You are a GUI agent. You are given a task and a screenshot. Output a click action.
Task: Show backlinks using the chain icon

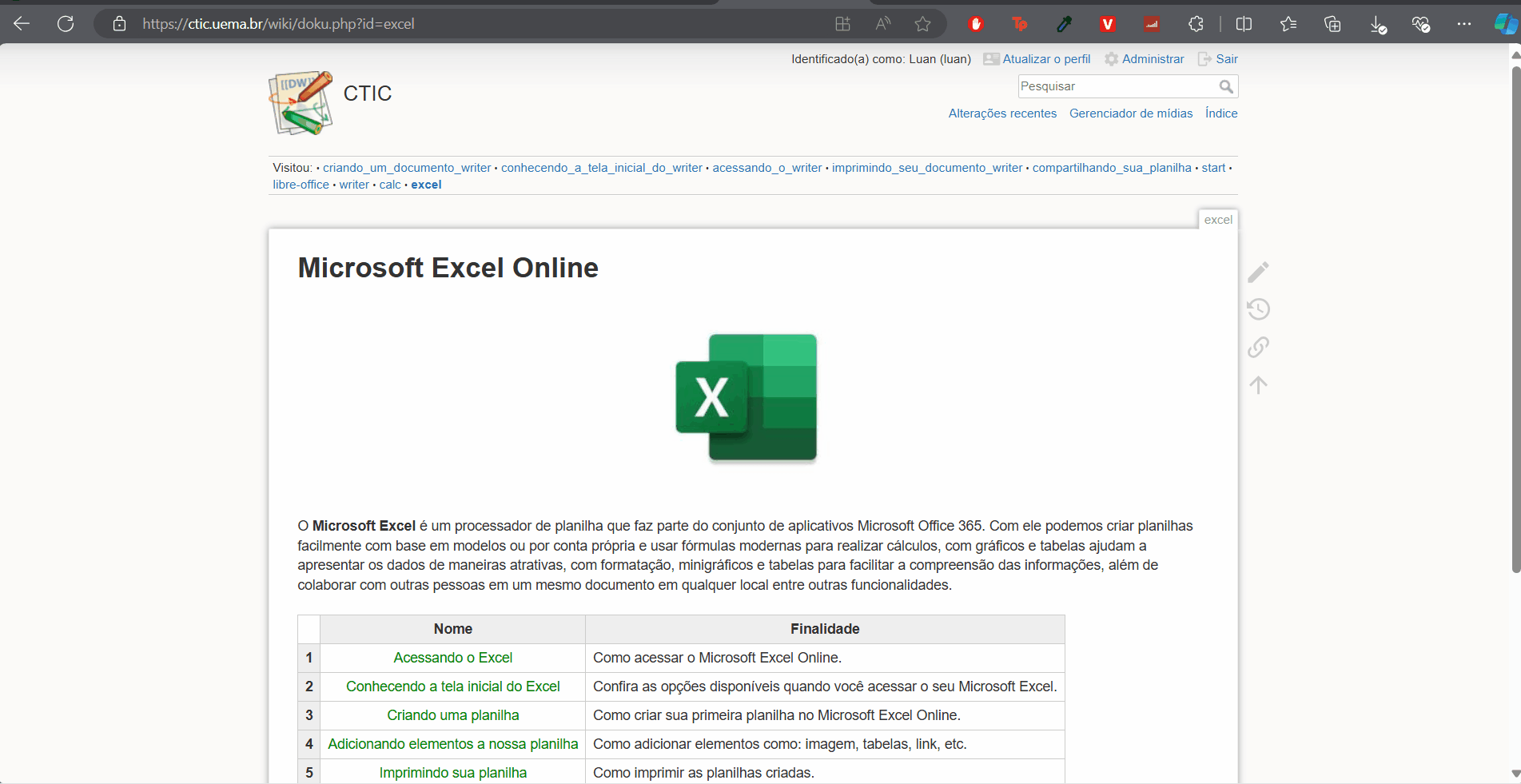(x=1258, y=347)
